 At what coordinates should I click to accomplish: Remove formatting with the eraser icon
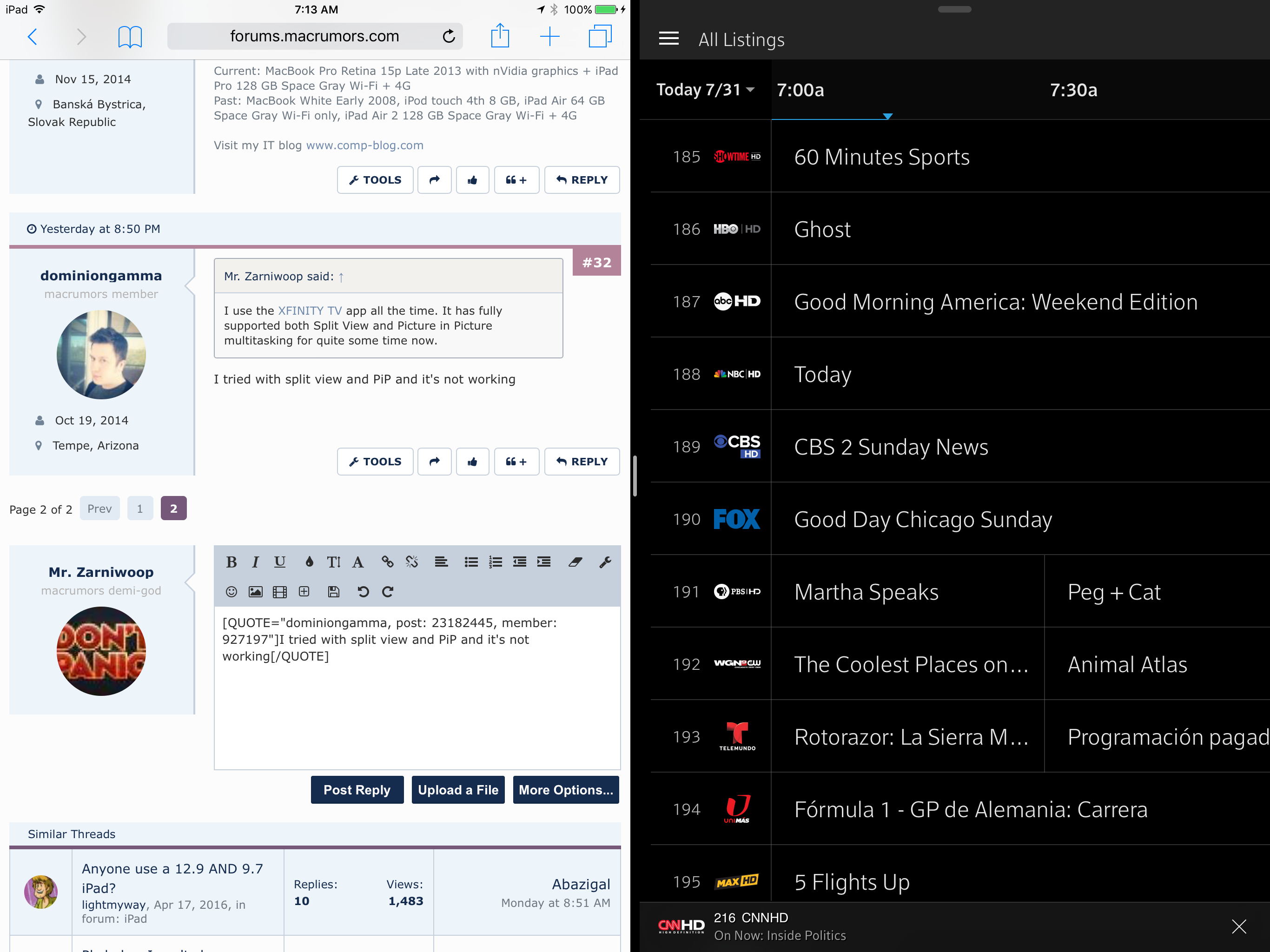click(575, 562)
